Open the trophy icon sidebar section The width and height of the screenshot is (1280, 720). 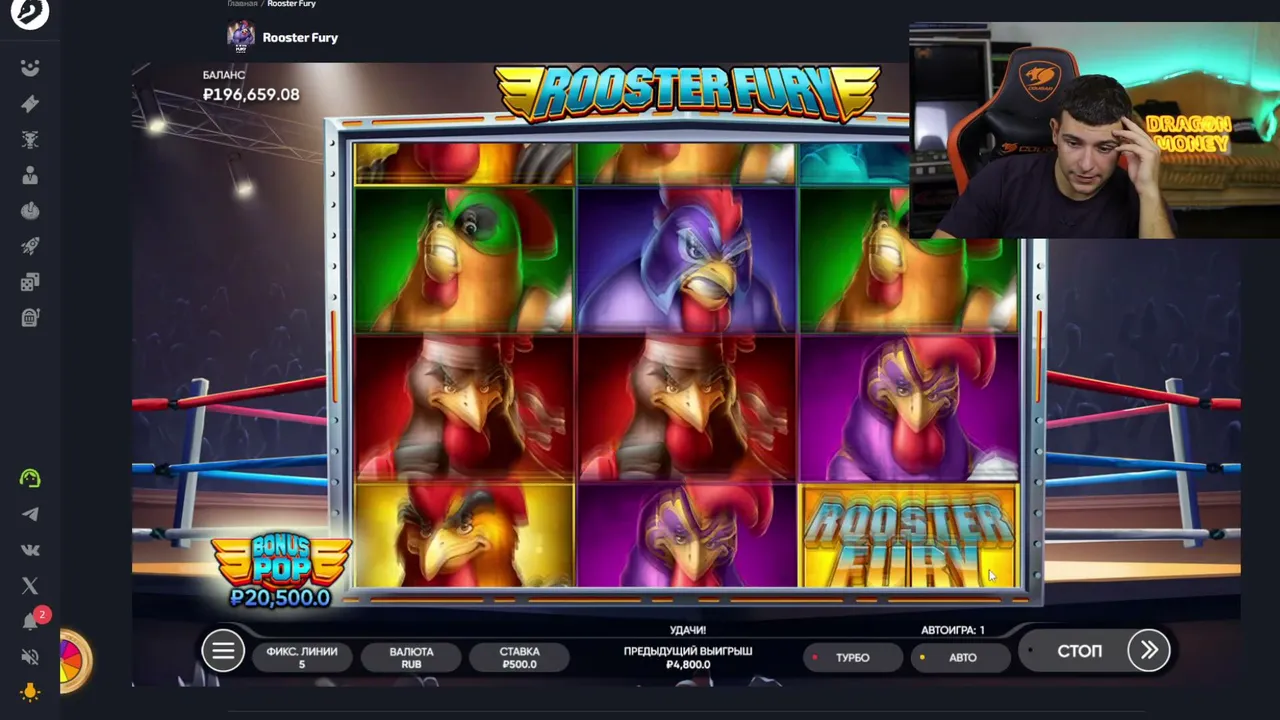[30, 140]
